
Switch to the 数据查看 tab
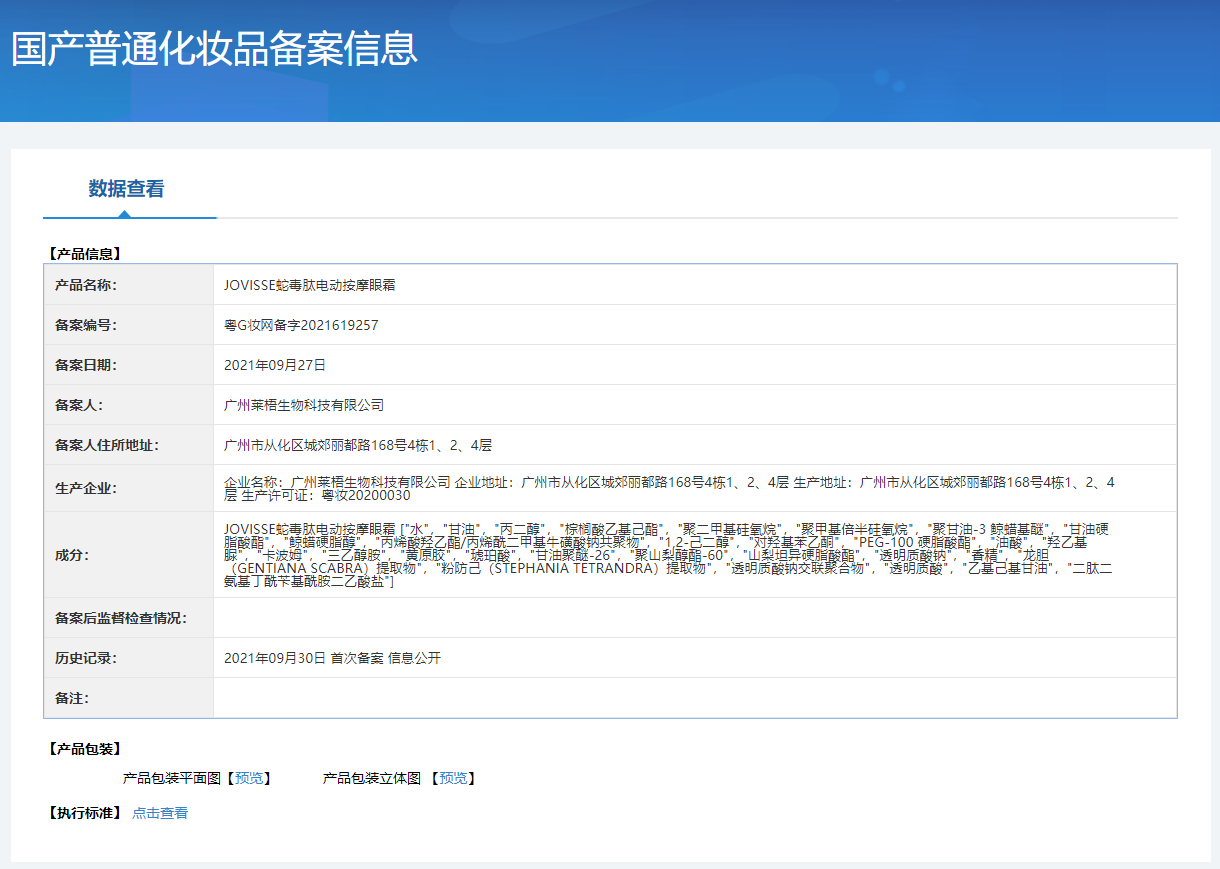point(126,189)
